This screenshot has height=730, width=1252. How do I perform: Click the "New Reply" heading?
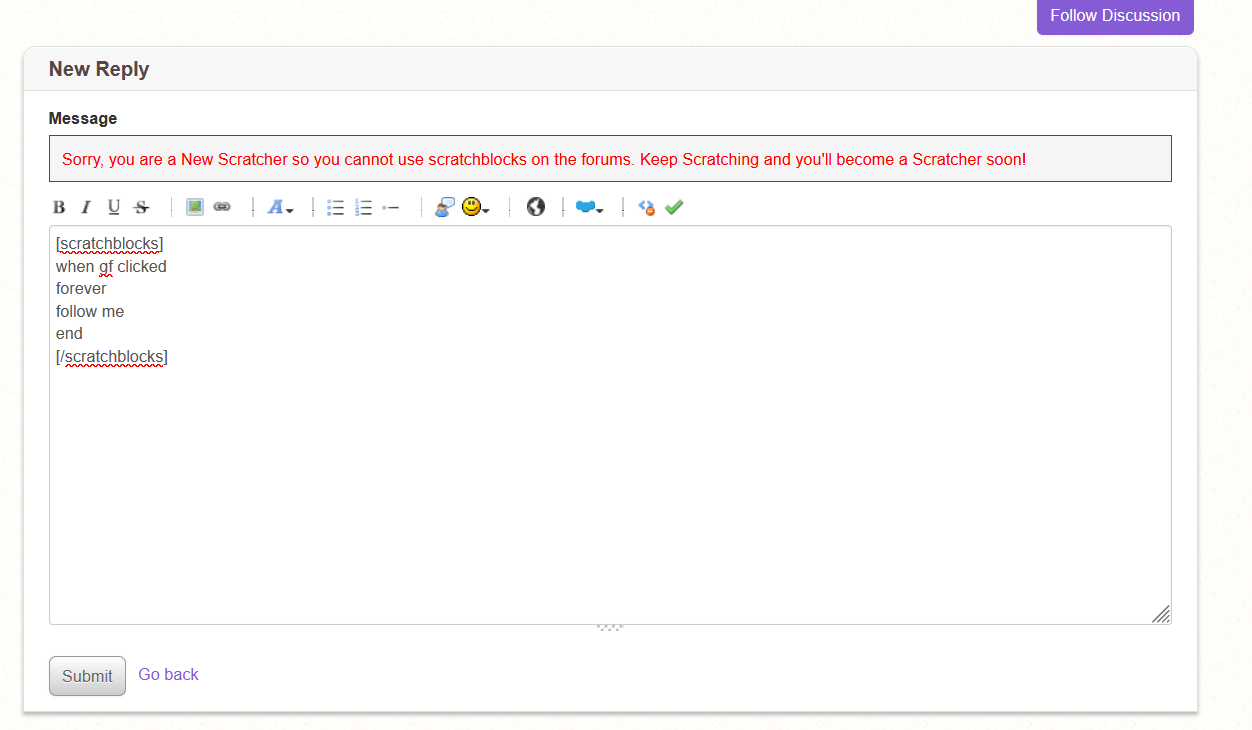99,69
